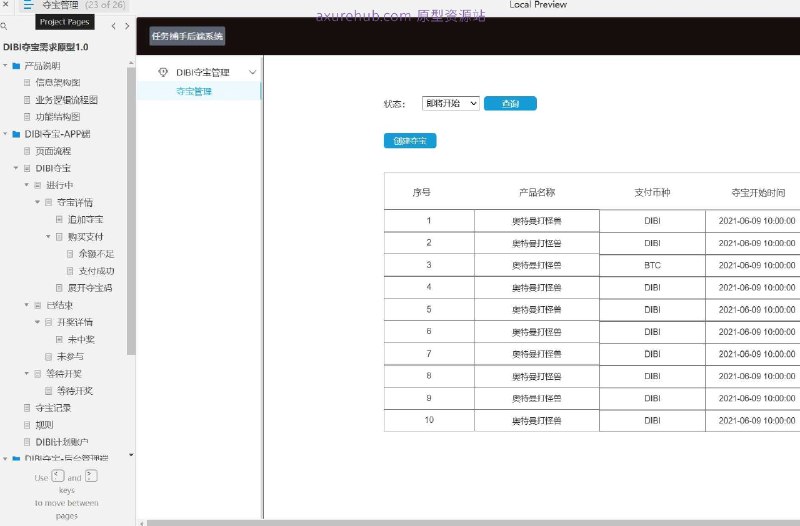Screen dimensions: 800x526
Task: Click page icon next to 夺宝记录
Action: tap(28, 408)
